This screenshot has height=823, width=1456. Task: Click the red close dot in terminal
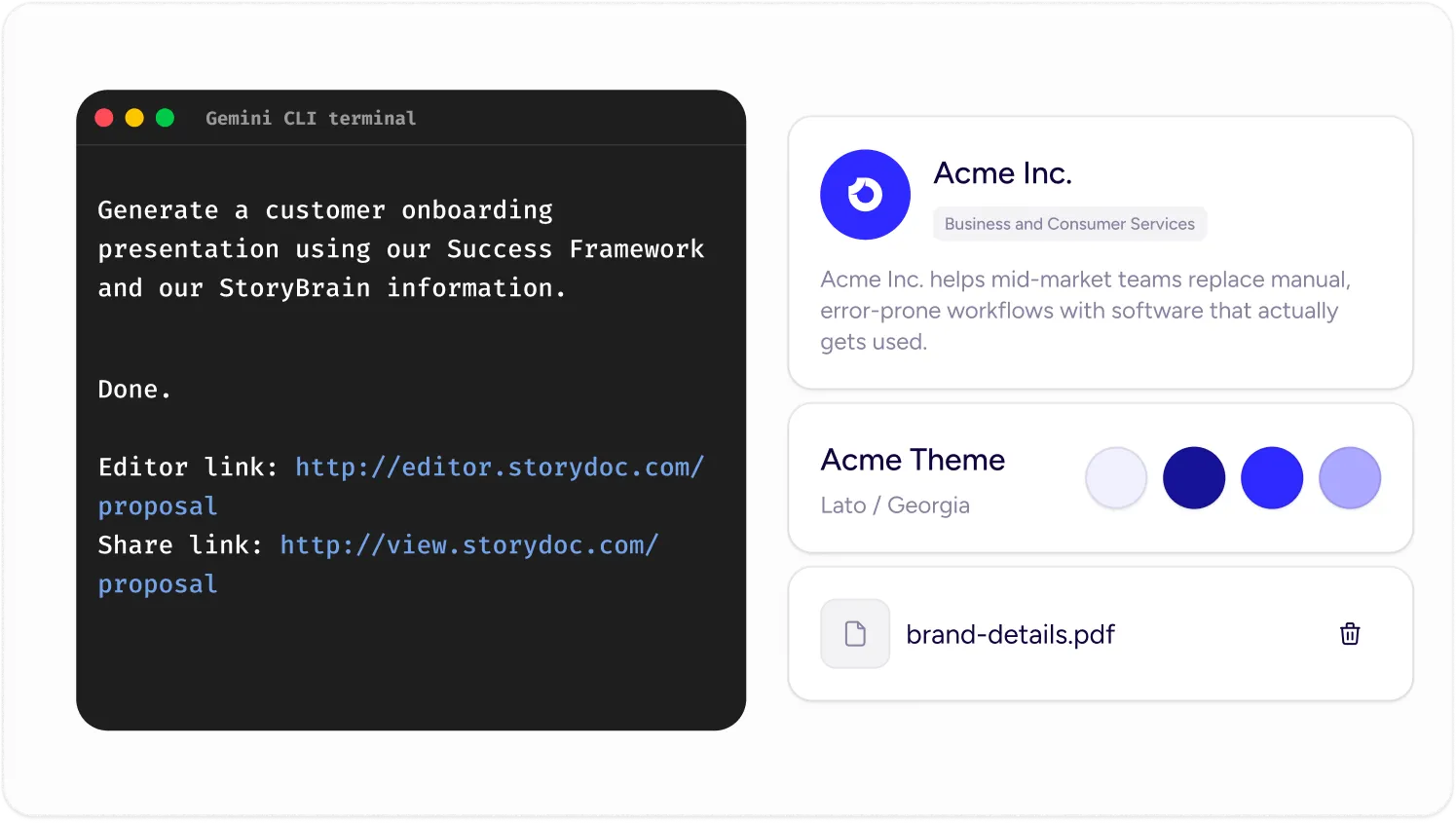104,118
